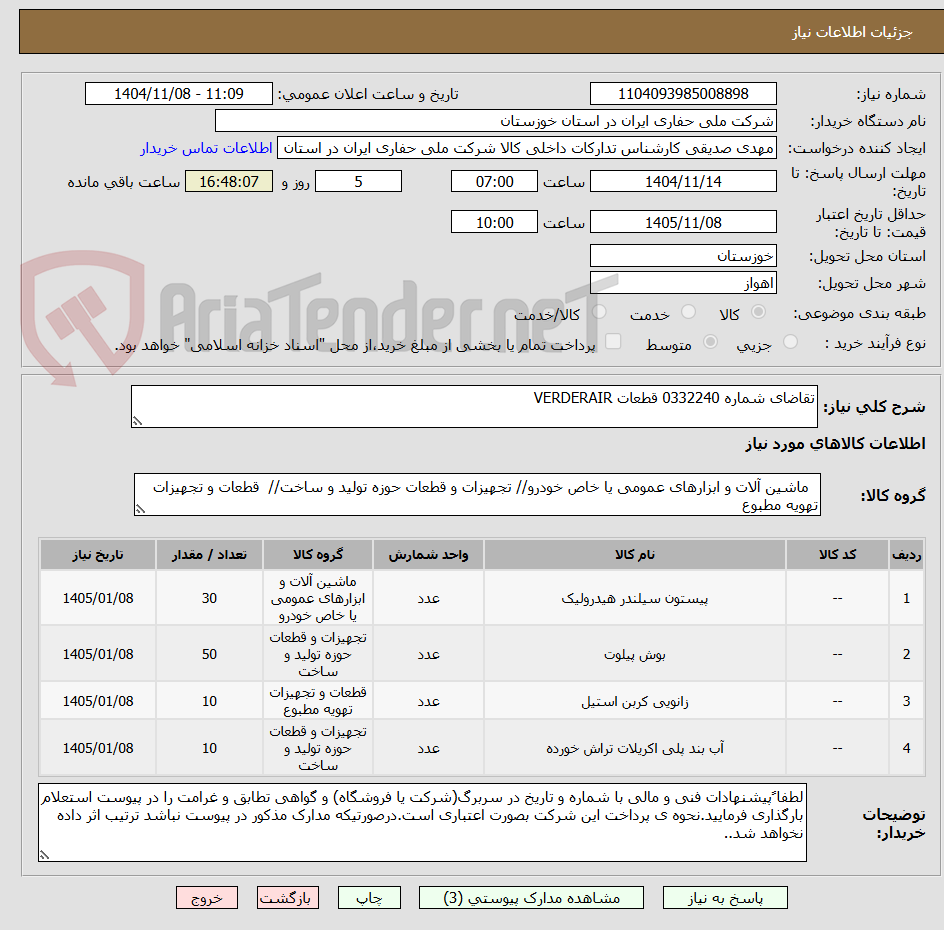
Task: Enable the پرداخت تمام یا بخشی checkbox
Action: click(x=612, y=340)
